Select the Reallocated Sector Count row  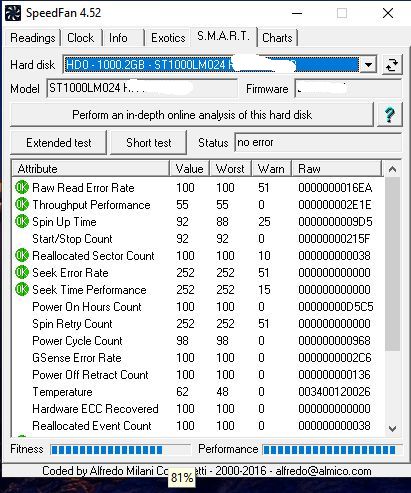coord(198,256)
